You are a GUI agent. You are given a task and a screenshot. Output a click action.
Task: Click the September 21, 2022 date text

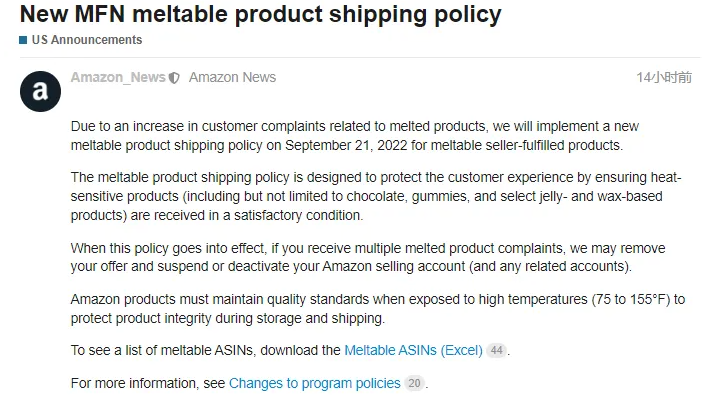pos(346,146)
